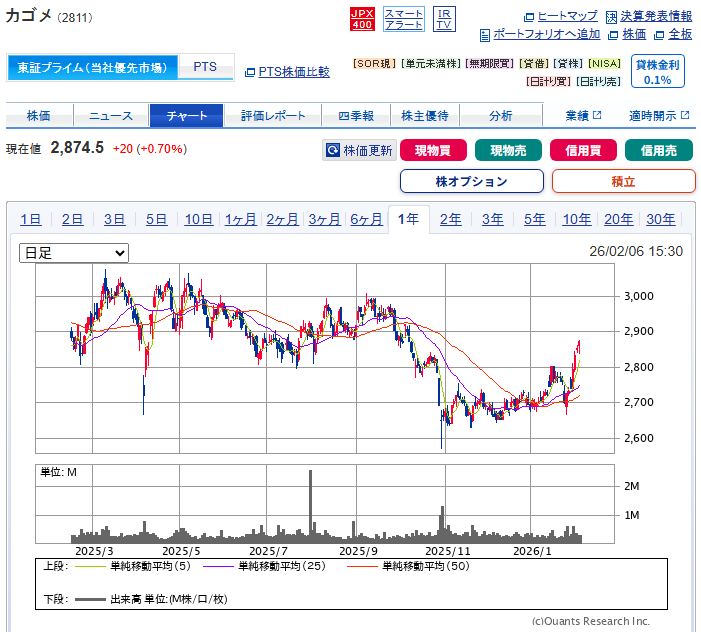The height and width of the screenshot is (632, 701).
Task: Click the 信用売 button
Action: pyautogui.click(x=659, y=150)
